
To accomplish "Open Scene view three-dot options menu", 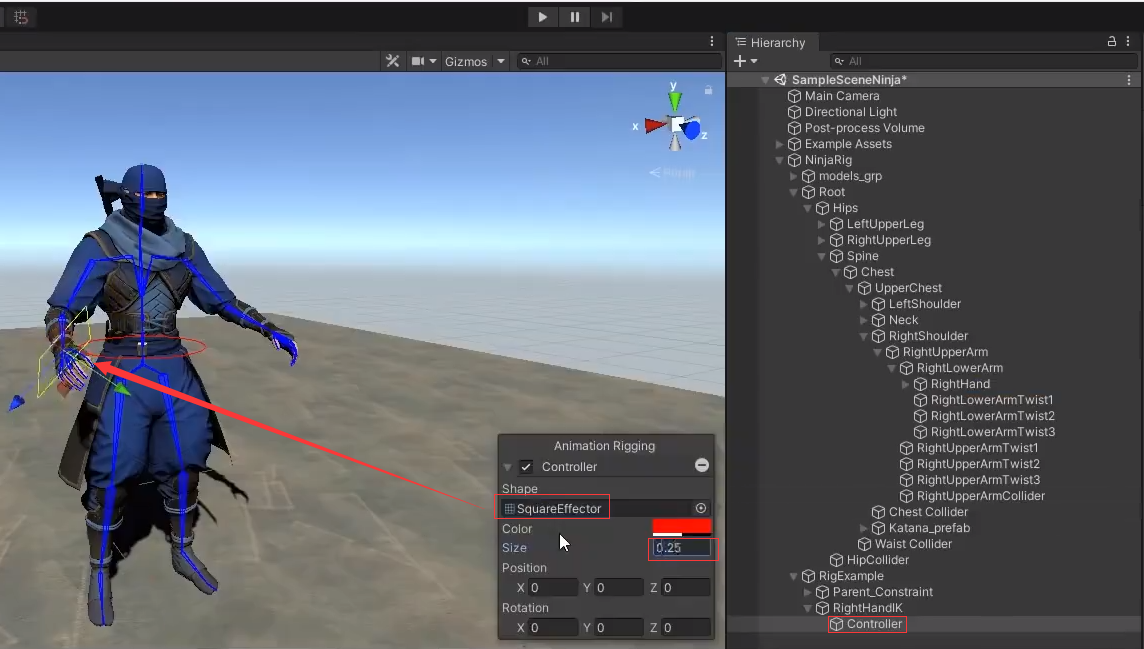I will pyautogui.click(x=712, y=42).
